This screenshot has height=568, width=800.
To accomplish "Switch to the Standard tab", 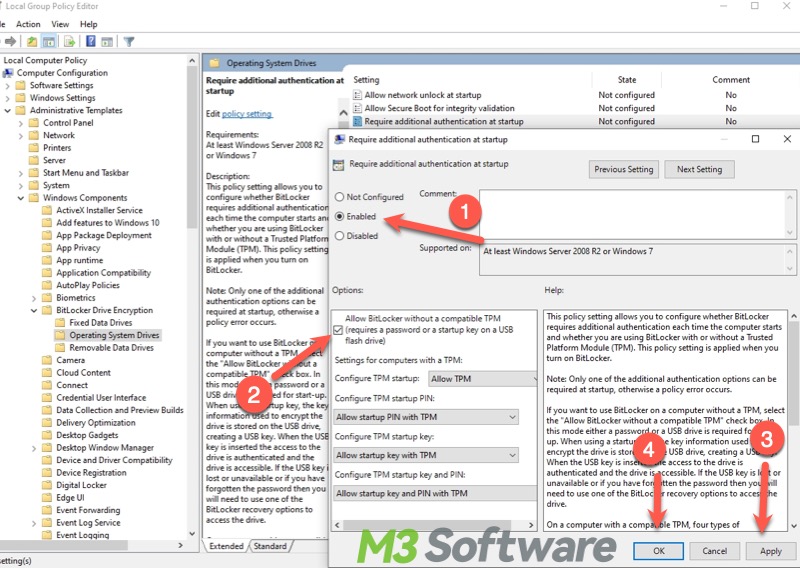I will pos(270,546).
